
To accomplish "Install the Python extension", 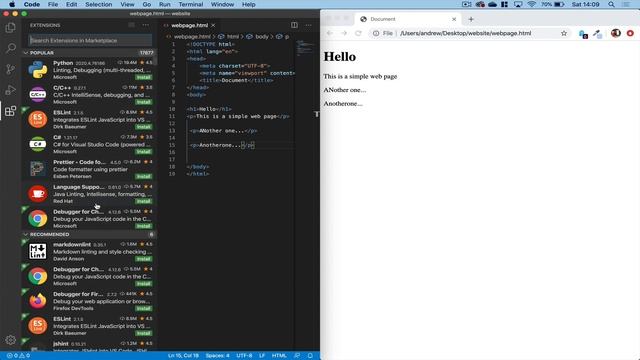I will (144, 77).
